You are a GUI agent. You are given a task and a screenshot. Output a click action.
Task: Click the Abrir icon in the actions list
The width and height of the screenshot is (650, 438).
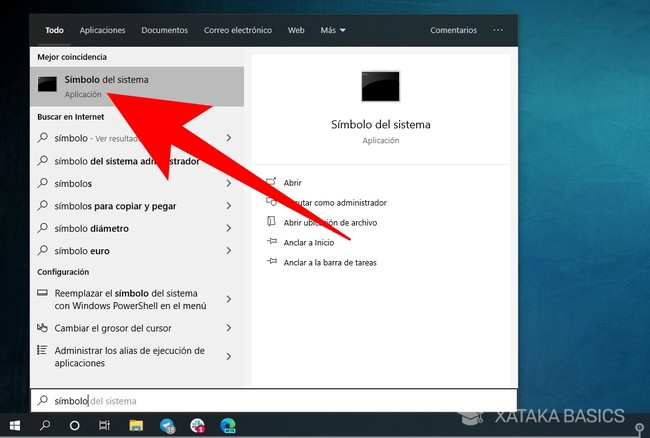pyautogui.click(x=271, y=182)
